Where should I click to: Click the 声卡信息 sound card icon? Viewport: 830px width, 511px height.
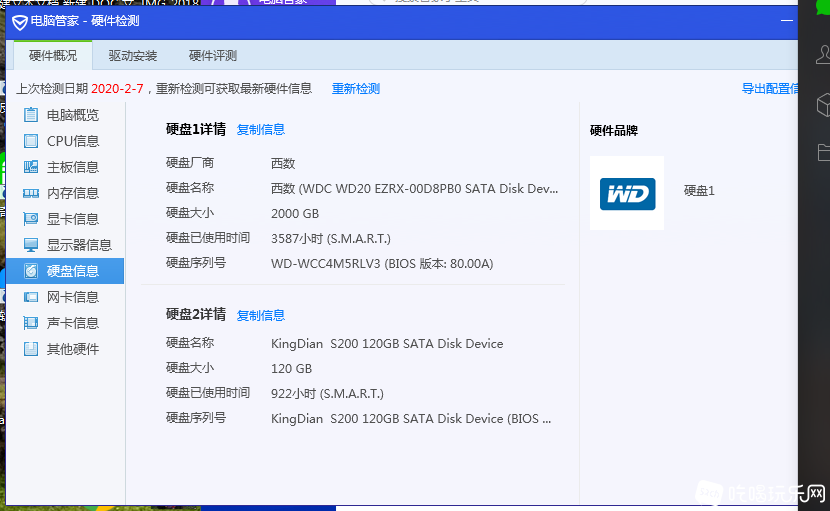pyautogui.click(x=31, y=323)
